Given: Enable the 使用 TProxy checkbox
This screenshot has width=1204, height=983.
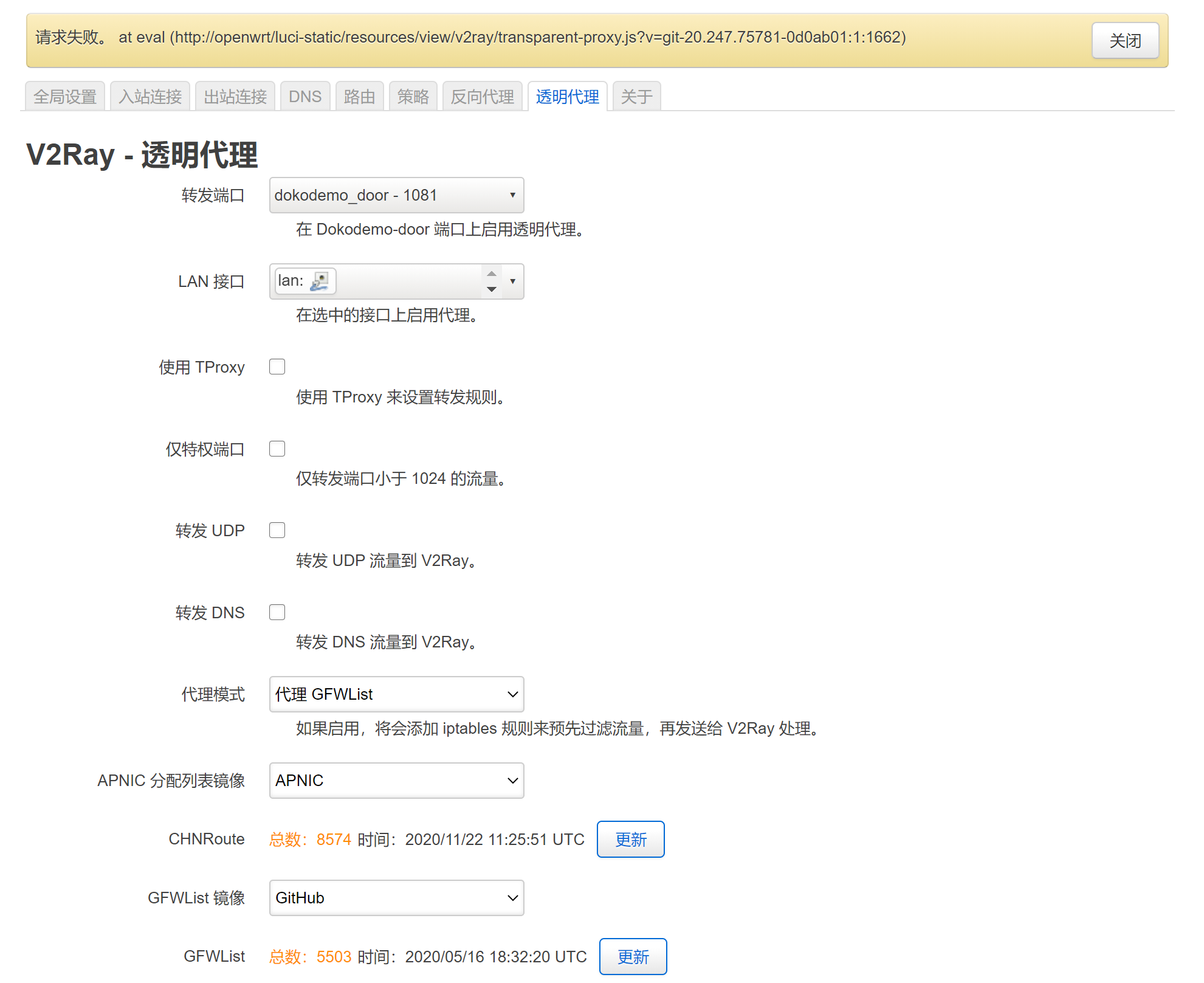Looking at the screenshot, I should 277,366.
